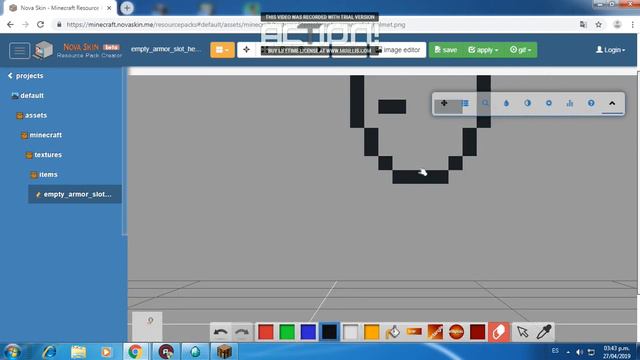
Task: Click the volume icon in system tray
Action: pyautogui.click(x=579, y=351)
